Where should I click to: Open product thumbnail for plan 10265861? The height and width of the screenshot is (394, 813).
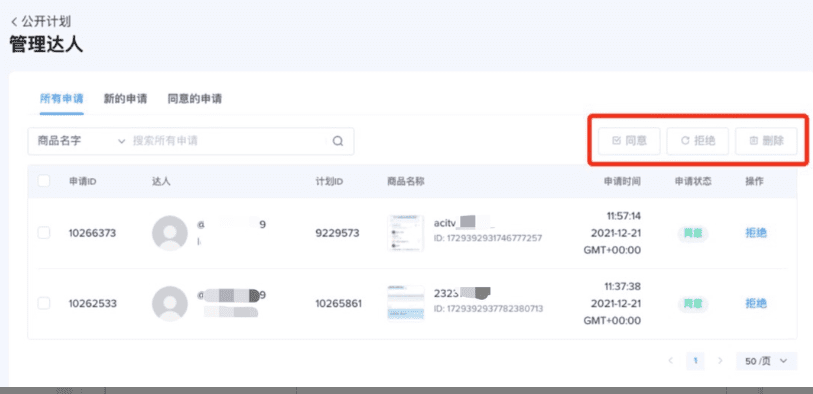[x=405, y=303]
